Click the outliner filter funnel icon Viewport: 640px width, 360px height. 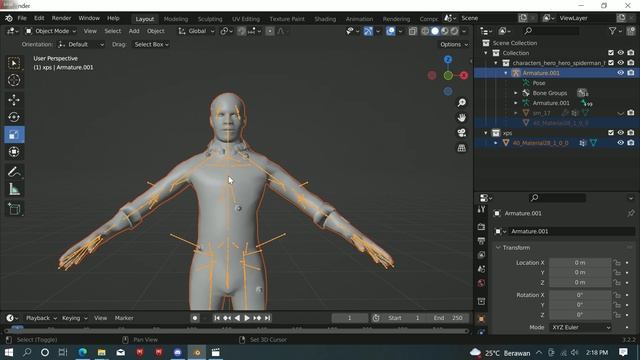pyautogui.click(x=612, y=31)
